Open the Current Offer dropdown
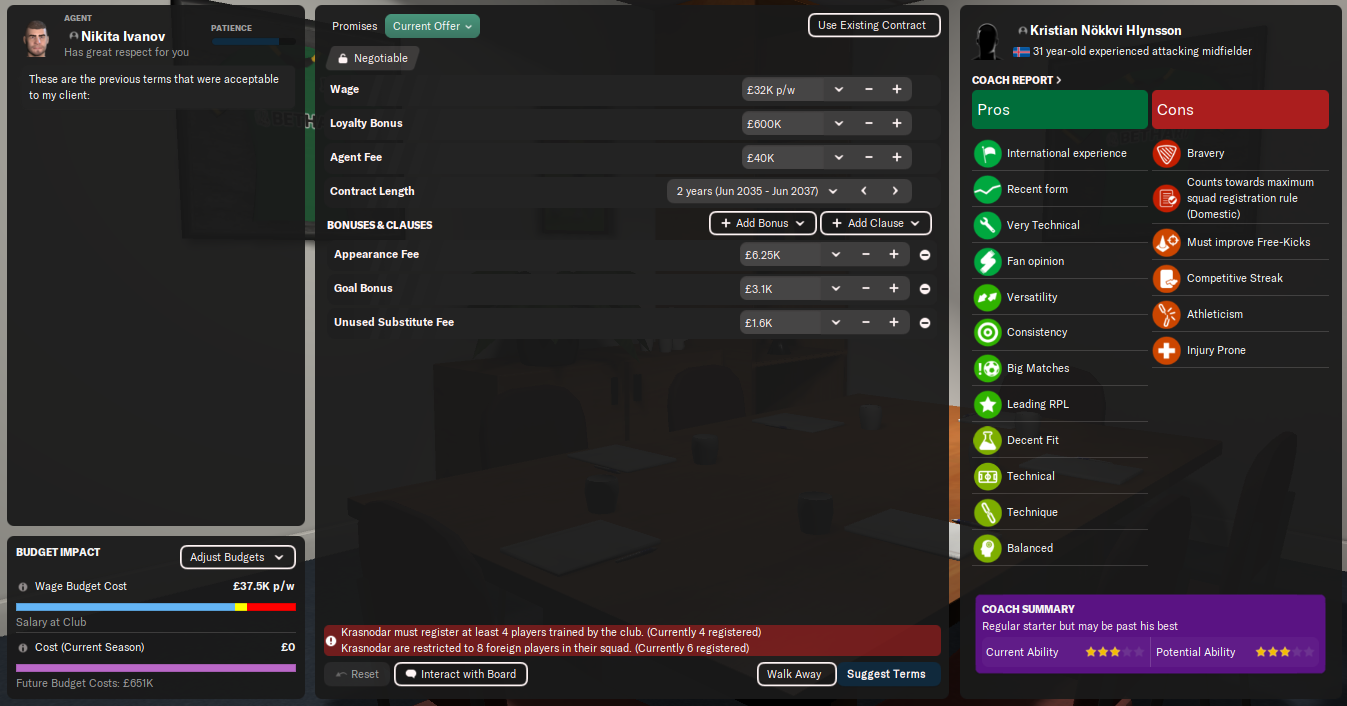Screen dimensions: 1347x706 tap(432, 26)
